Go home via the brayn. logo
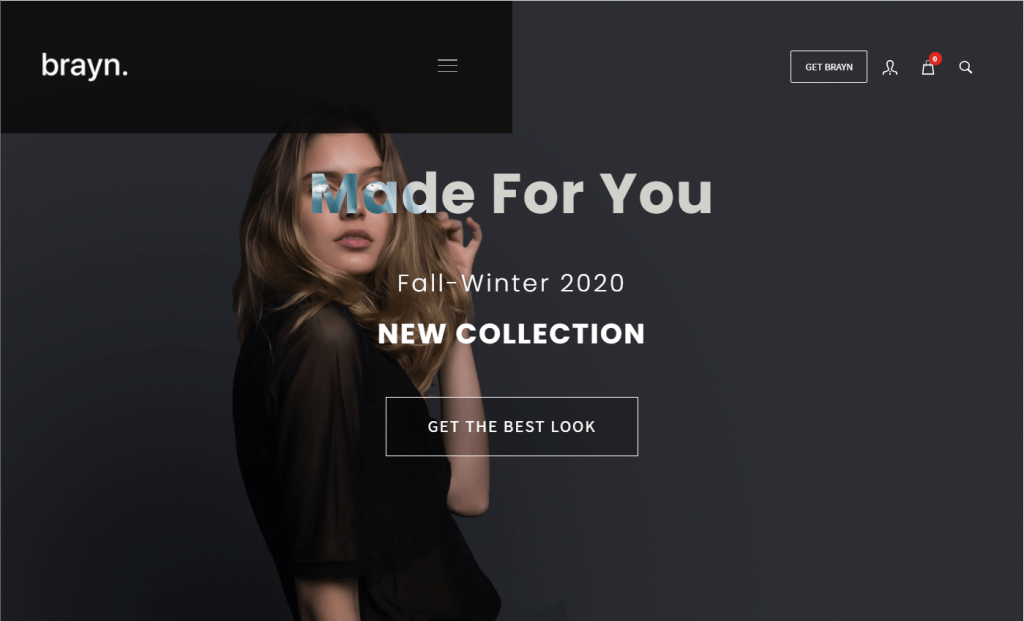This screenshot has height=621, width=1024. coord(85,66)
